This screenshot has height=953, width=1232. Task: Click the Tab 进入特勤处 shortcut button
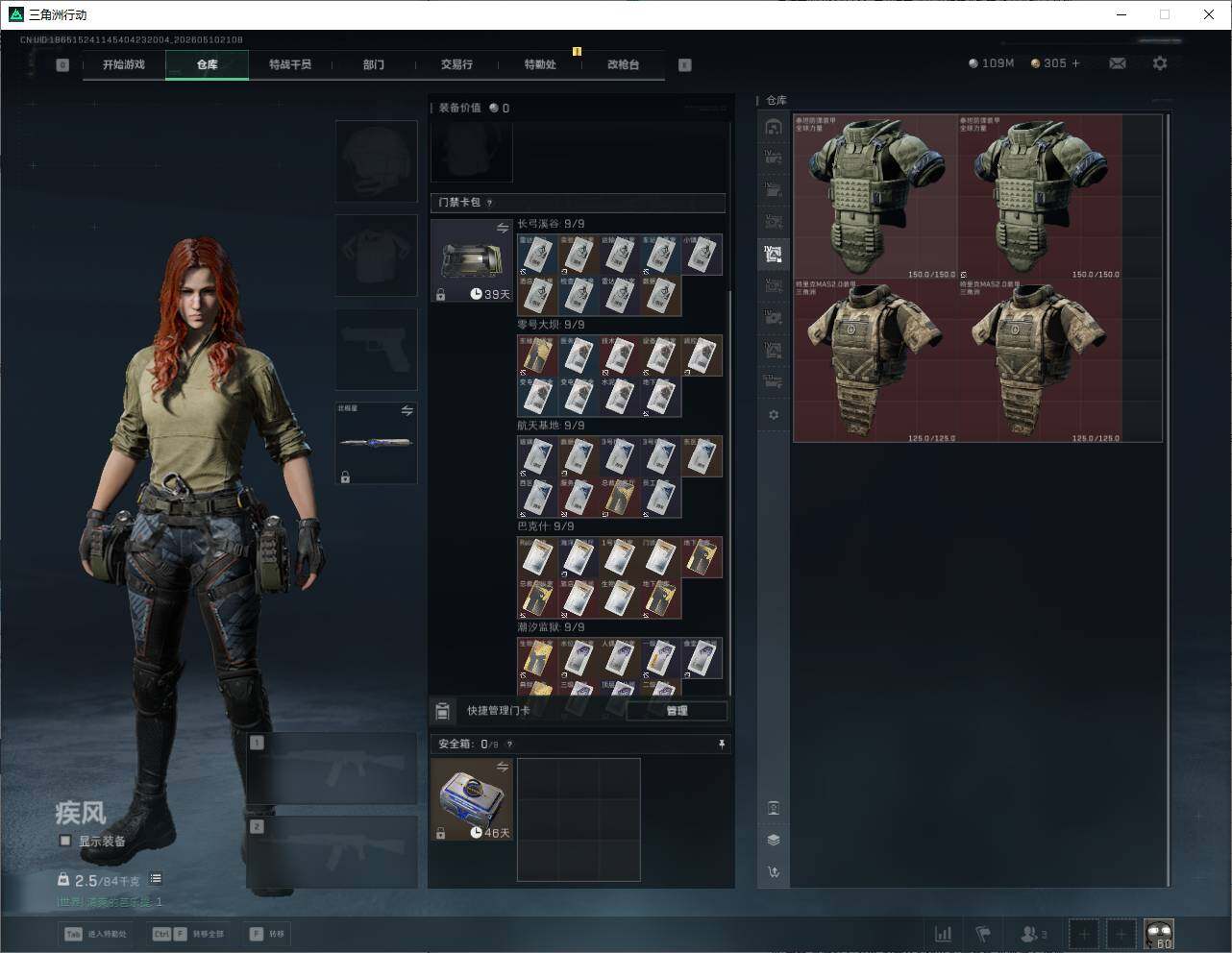point(95,934)
